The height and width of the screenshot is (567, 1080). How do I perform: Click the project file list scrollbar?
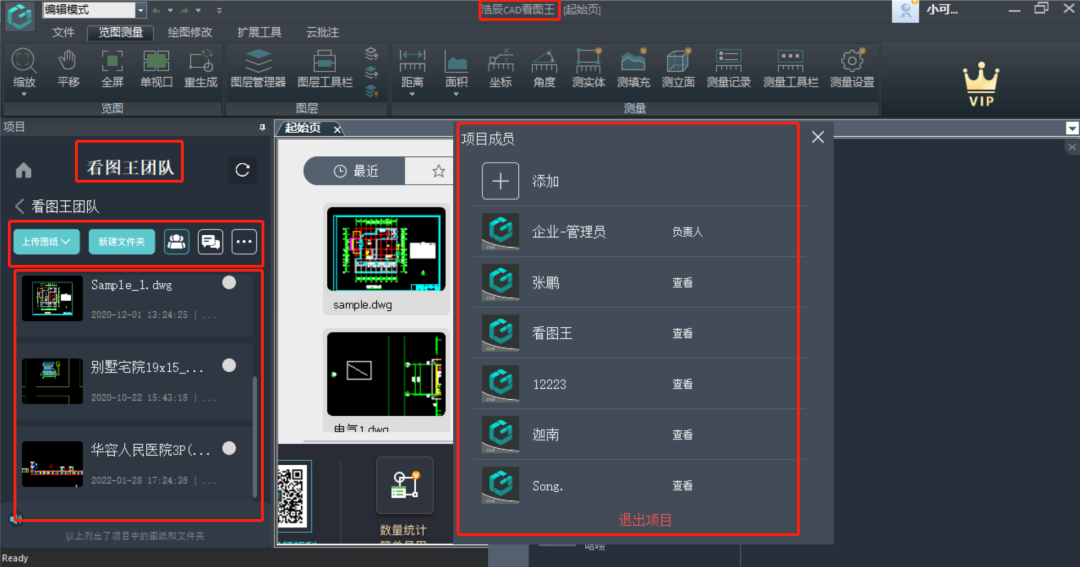tap(255, 435)
